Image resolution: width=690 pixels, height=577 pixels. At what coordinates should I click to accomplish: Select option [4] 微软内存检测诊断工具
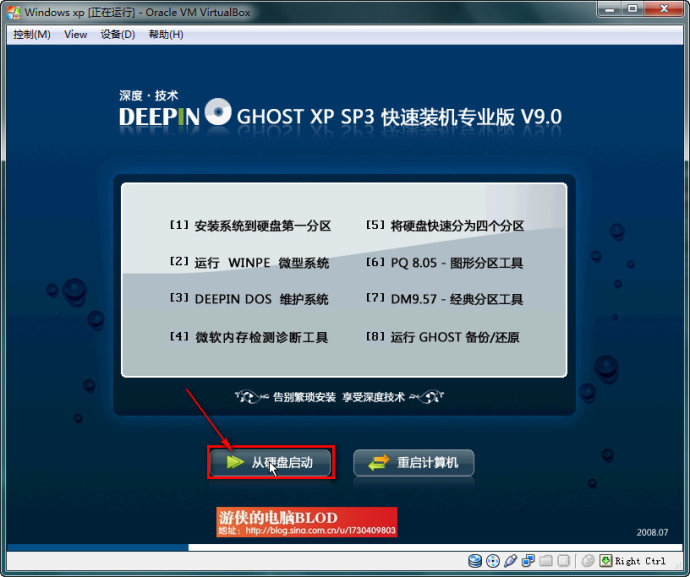pyautogui.click(x=249, y=337)
